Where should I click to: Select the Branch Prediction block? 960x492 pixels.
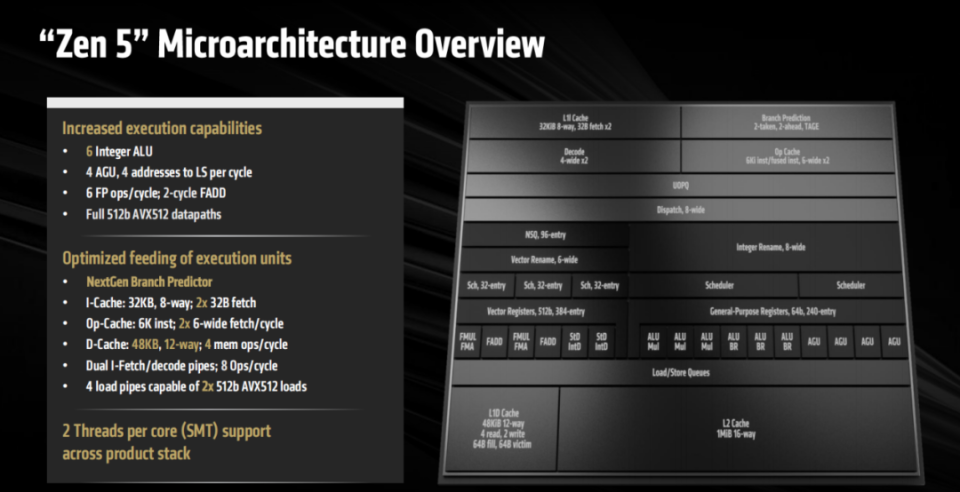(x=786, y=122)
